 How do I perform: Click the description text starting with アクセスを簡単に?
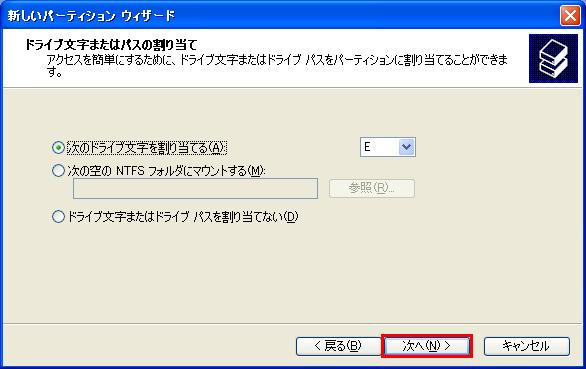click(277, 65)
